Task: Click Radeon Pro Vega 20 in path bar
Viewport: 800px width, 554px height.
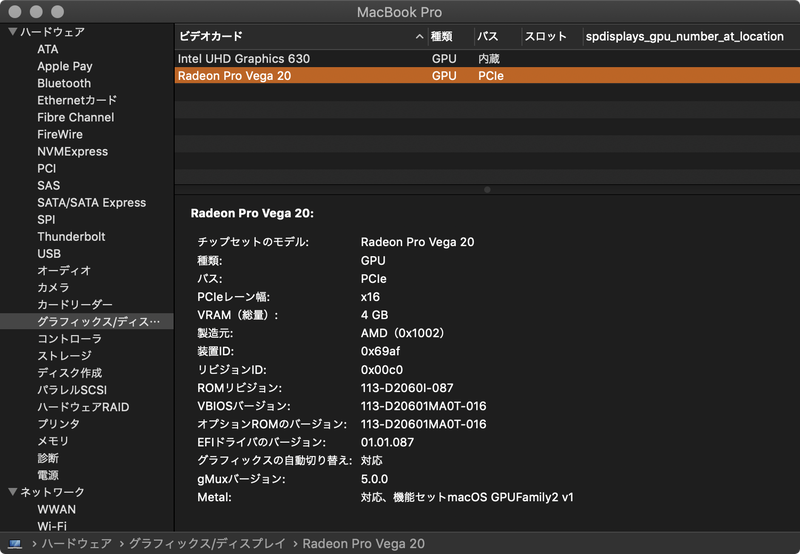Action: tap(363, 544)
